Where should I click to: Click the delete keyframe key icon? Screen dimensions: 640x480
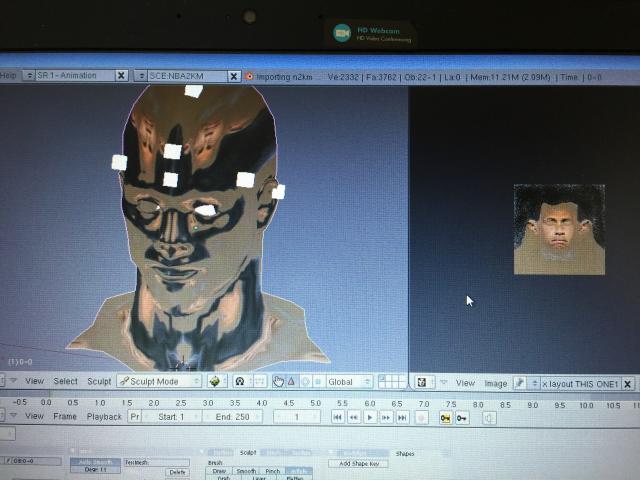(x=463, y=417)
